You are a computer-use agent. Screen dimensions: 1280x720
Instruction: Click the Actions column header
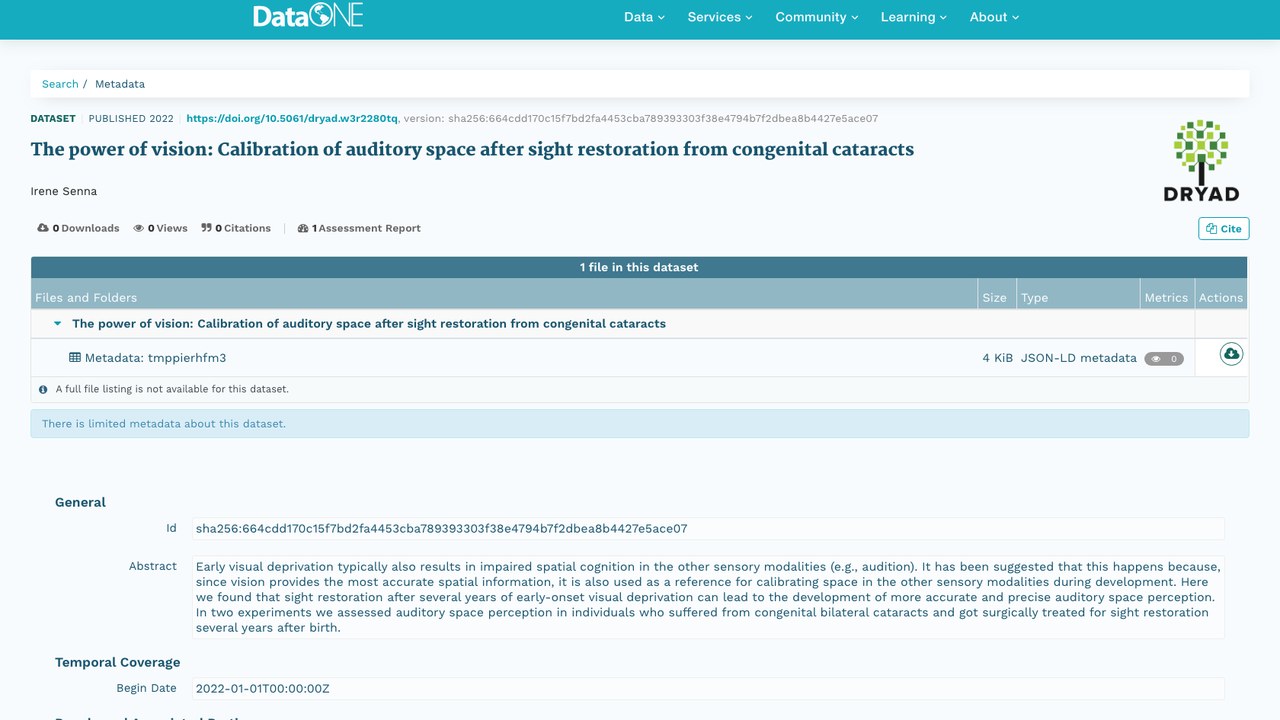pyautogui.click(x=1221, y=297)
